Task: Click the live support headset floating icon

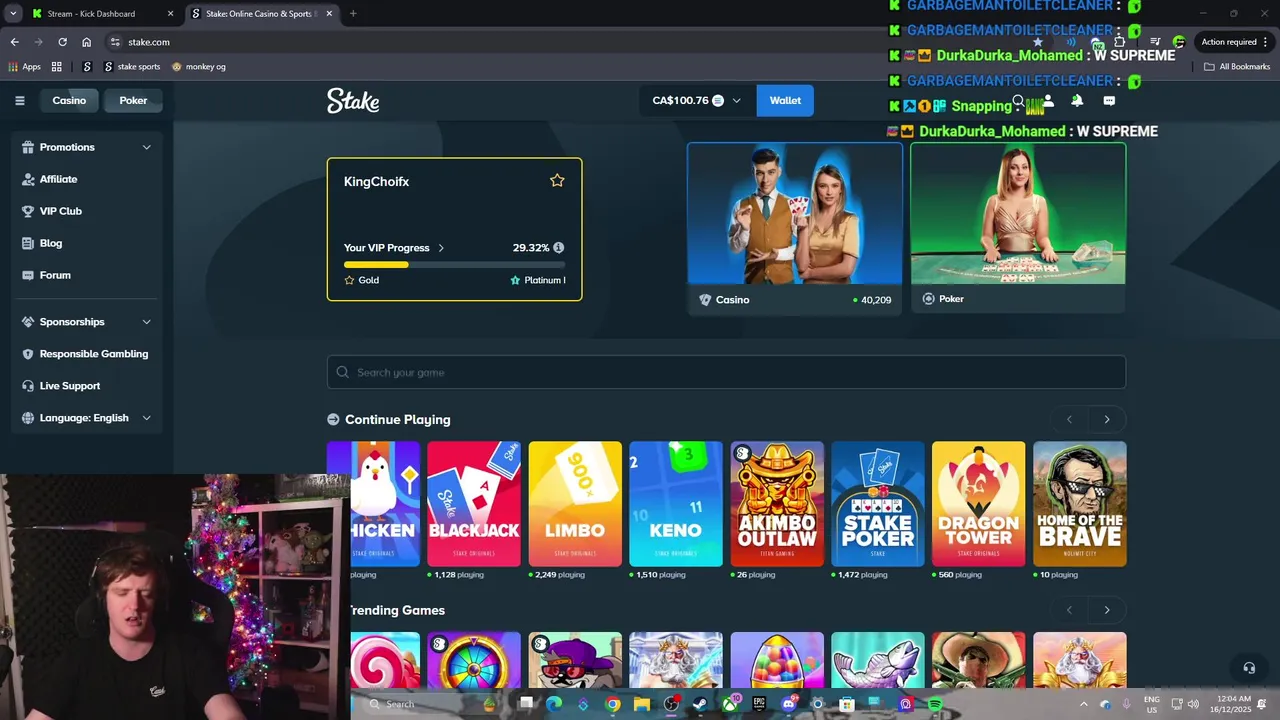Action: [1248, 668]
